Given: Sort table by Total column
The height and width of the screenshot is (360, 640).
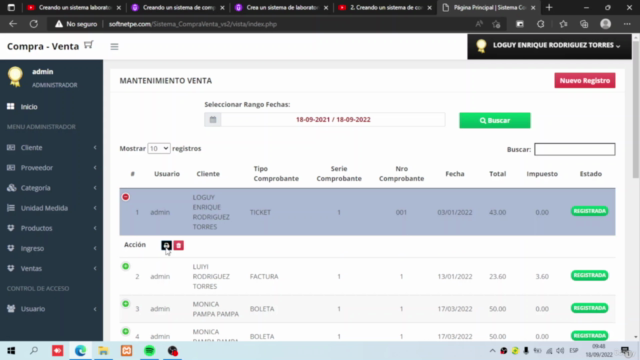Looking at the screenshot, I should pos(498,174).
